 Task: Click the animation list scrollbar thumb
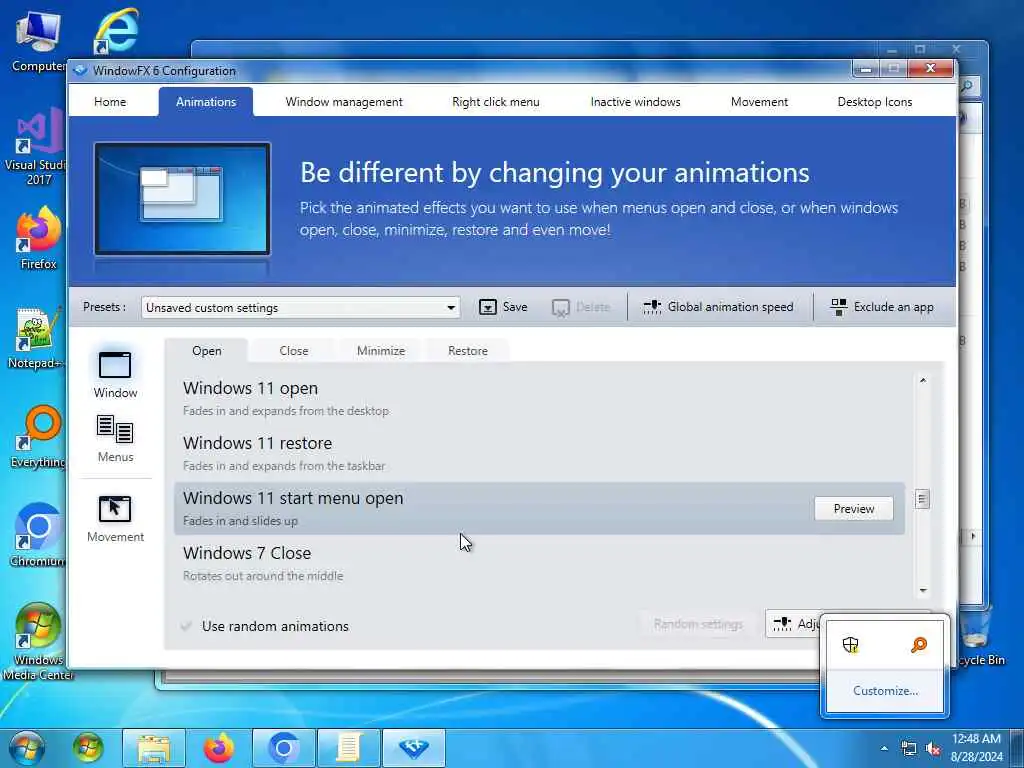(922, 500)
